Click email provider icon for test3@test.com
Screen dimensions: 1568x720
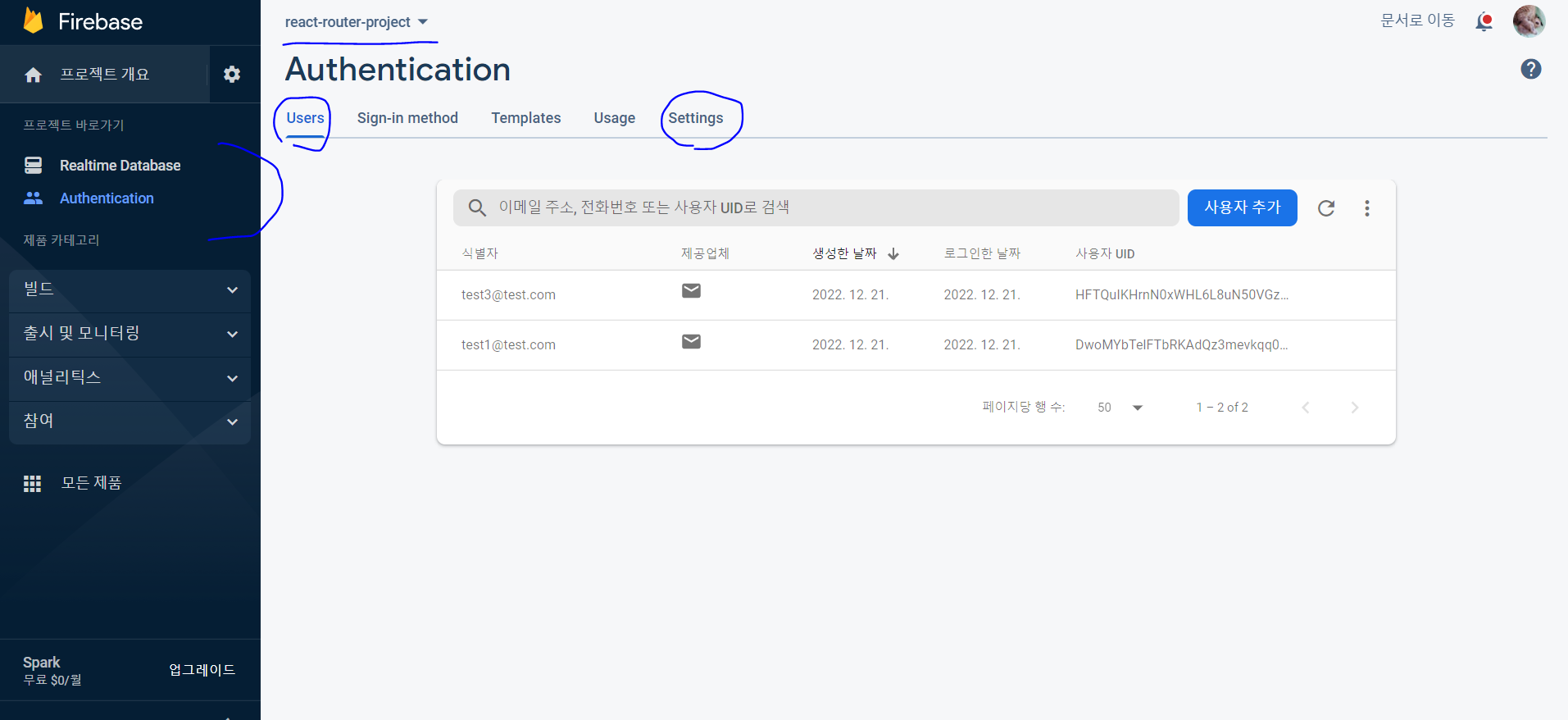[x=691, y=291]
